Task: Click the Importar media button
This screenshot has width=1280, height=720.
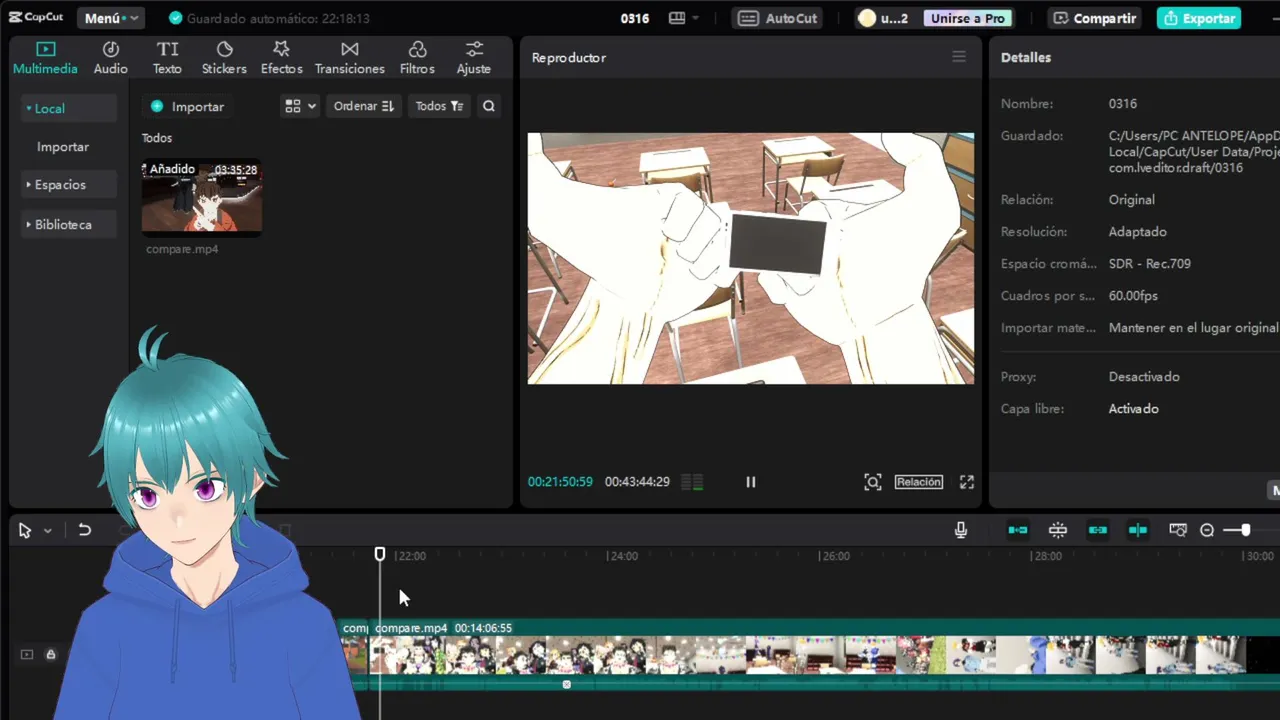Action: coord(187,106)
